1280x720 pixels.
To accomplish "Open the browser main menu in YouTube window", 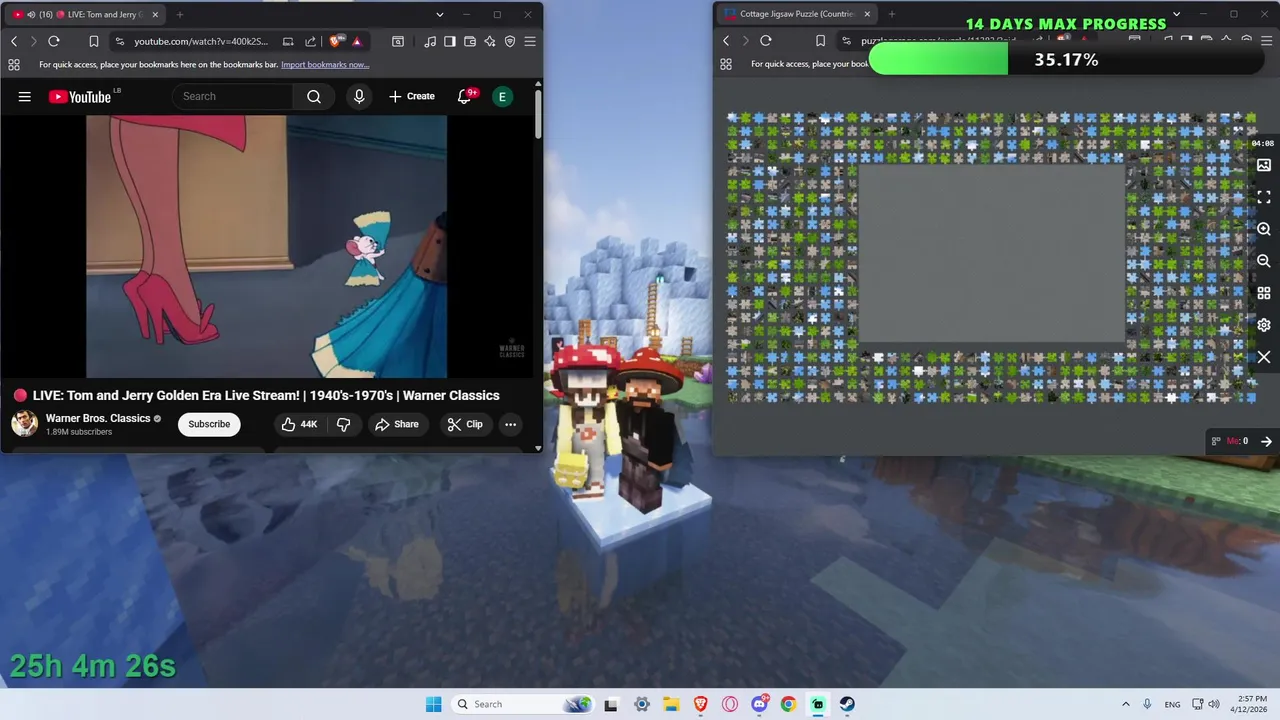I will (x=530, y=41).
